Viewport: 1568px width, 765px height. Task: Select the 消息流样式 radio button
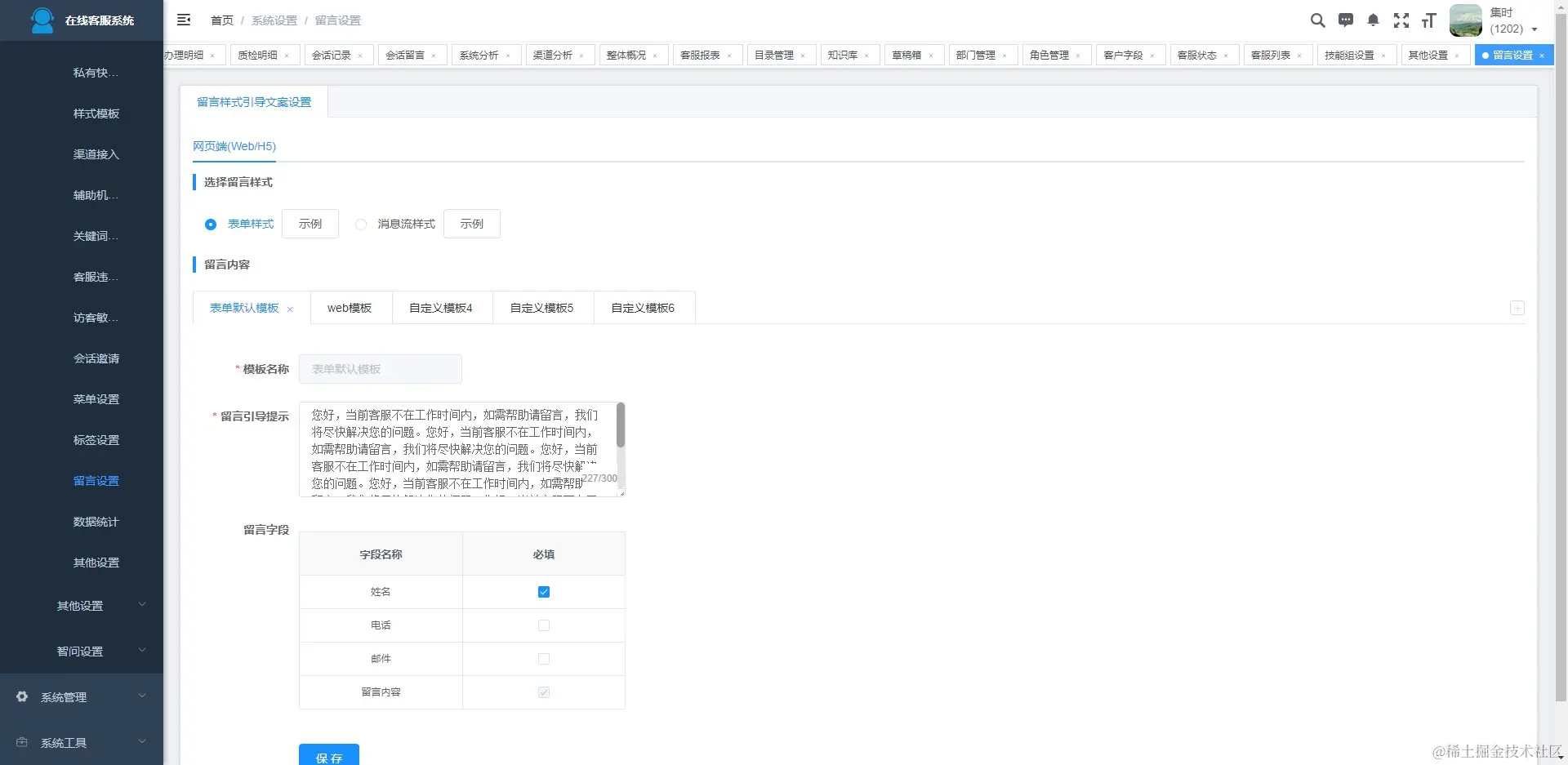point(361,225)
